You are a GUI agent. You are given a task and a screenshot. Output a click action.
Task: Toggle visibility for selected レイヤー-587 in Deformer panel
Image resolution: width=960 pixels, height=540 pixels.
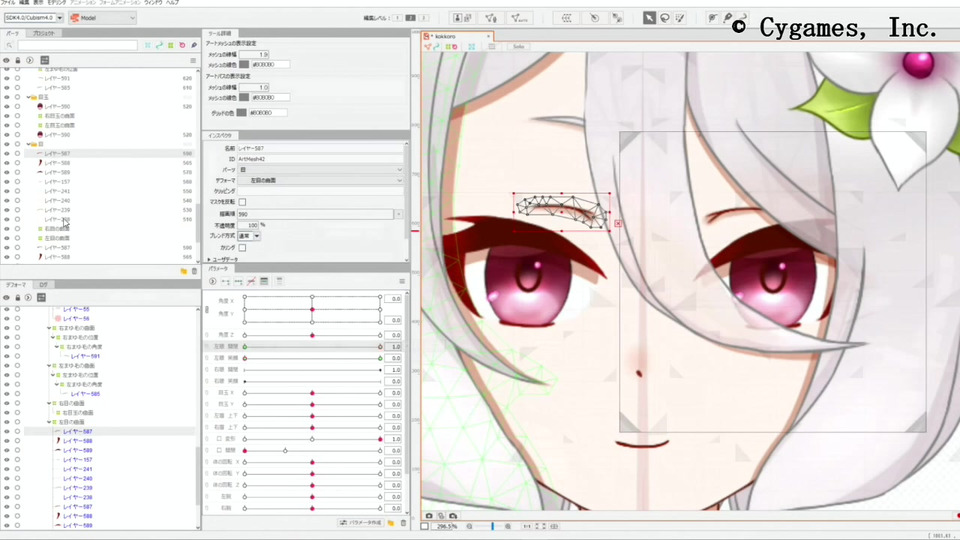coord(7,432)
